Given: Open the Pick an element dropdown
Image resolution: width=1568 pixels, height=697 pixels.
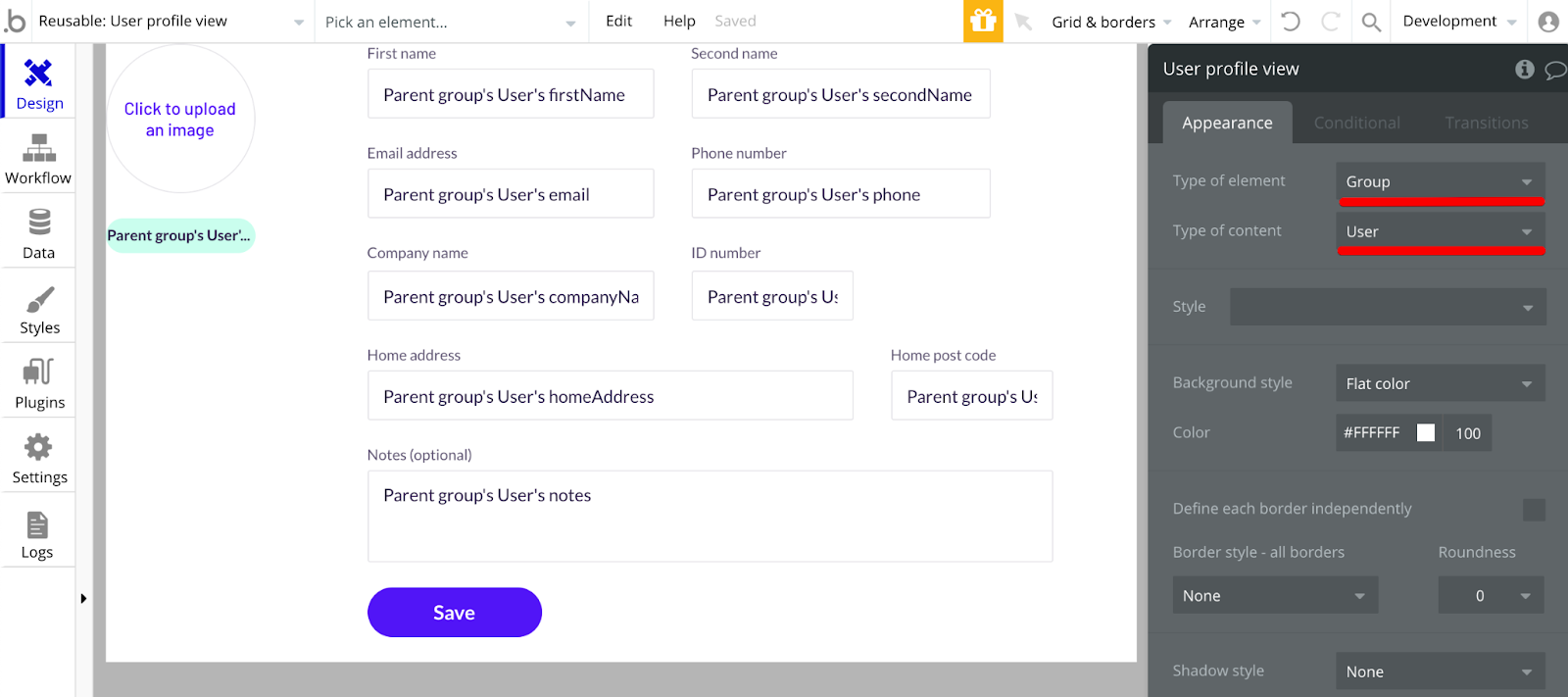Looking at the screenshot, I should (x=451, y=22).
